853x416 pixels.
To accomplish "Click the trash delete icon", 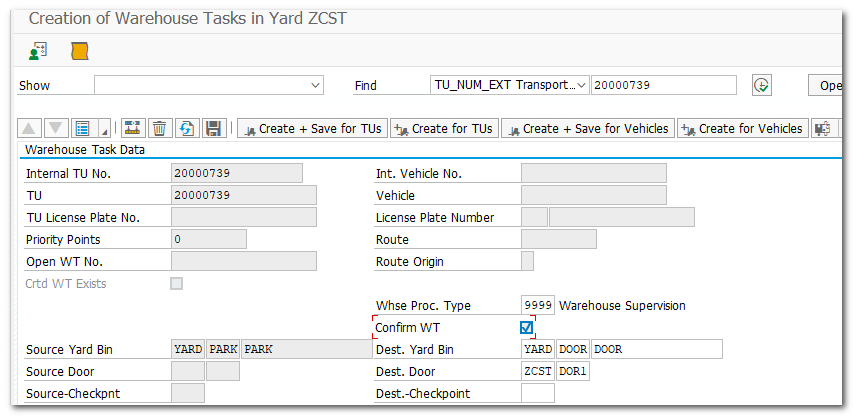I will click(x=159, y=128).
